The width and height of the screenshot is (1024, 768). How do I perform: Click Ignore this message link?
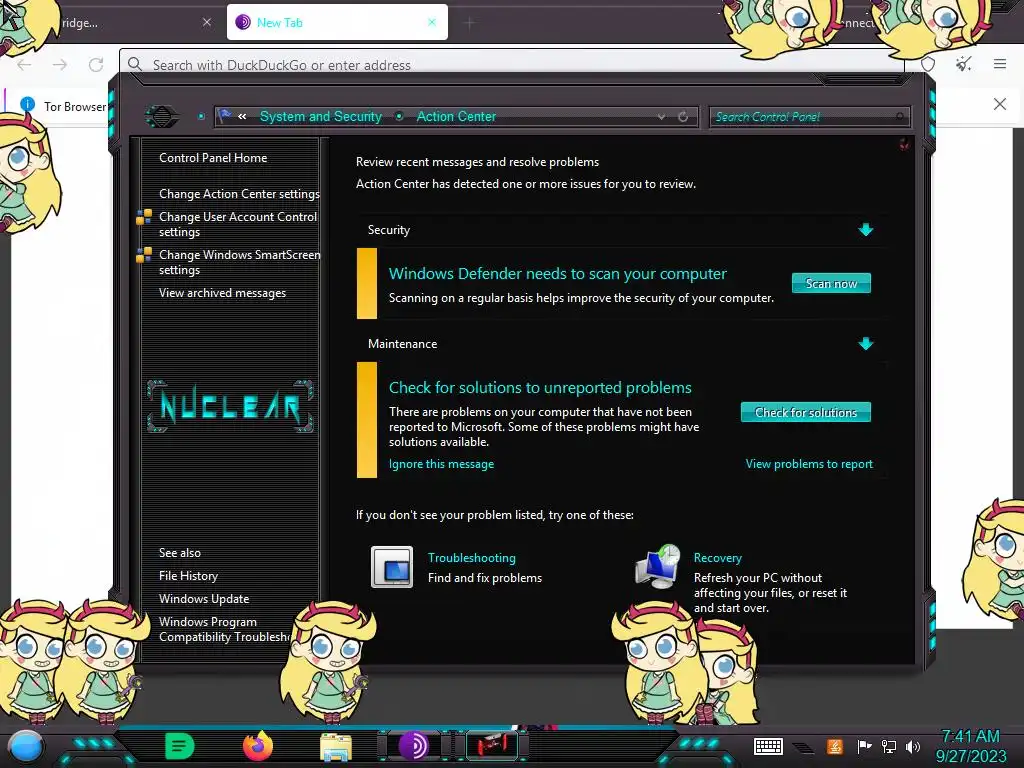point(441,464)
